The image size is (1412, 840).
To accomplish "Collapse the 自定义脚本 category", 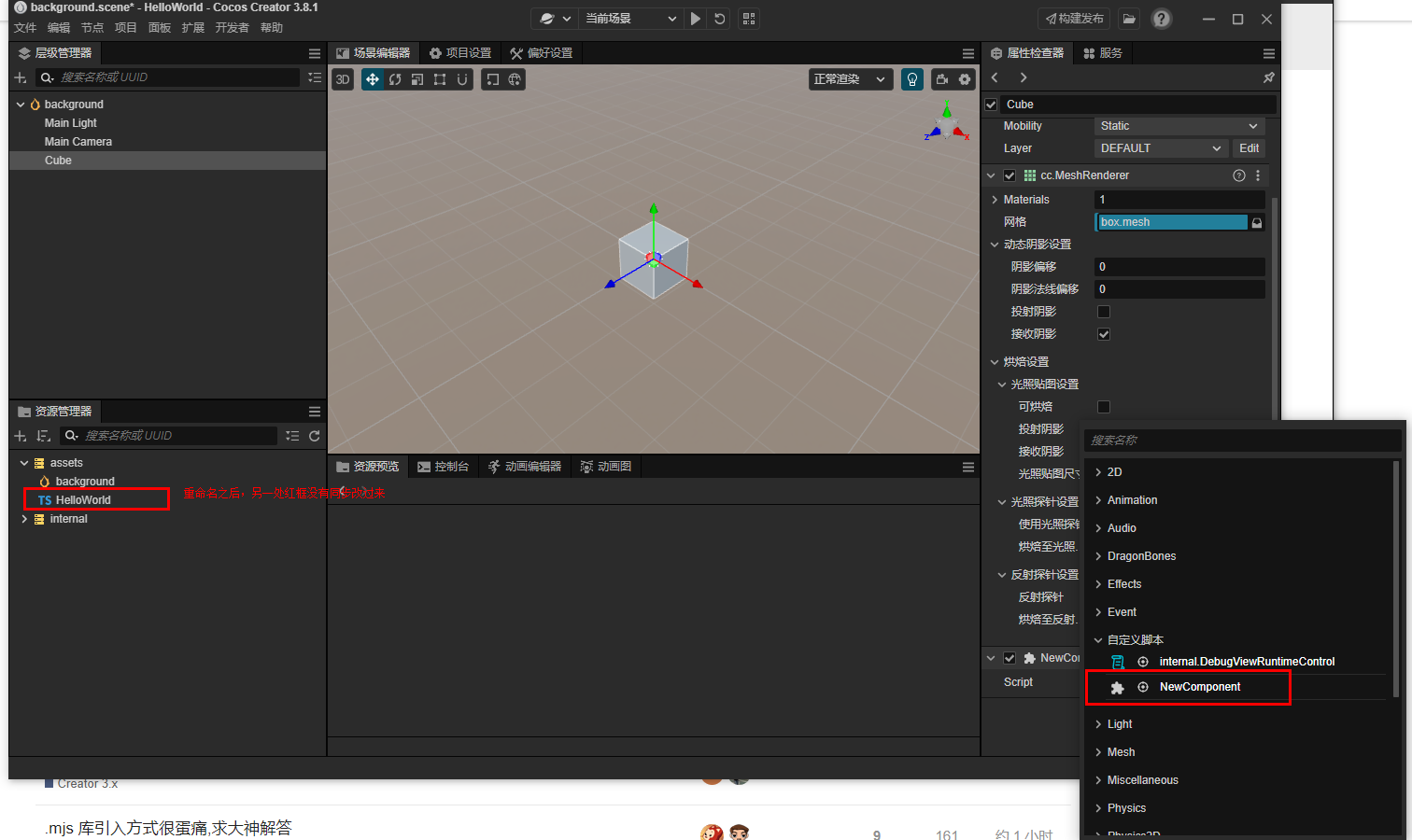I will pos(1098,640).
